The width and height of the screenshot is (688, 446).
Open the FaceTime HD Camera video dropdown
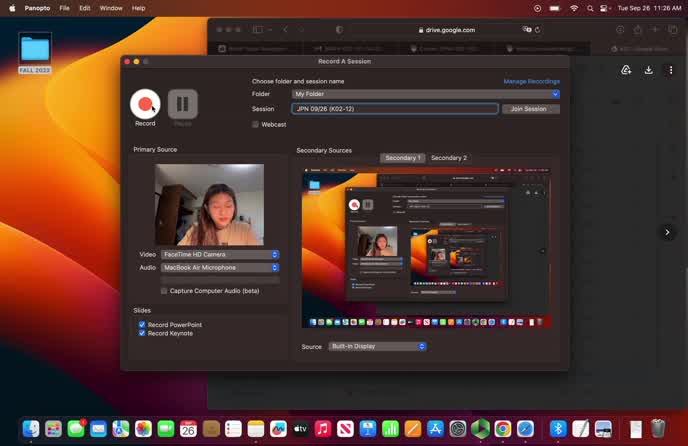220,255
